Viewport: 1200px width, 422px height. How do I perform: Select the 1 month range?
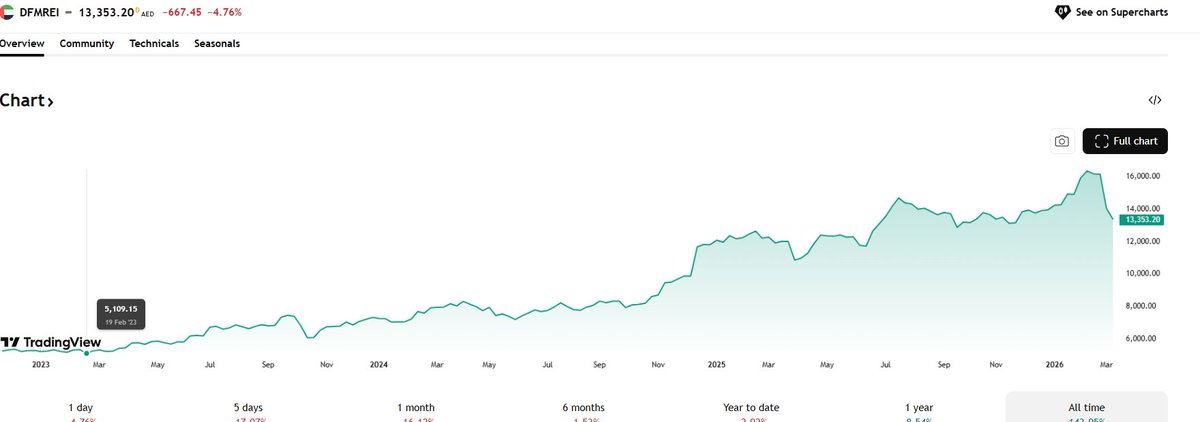[416, 408]
